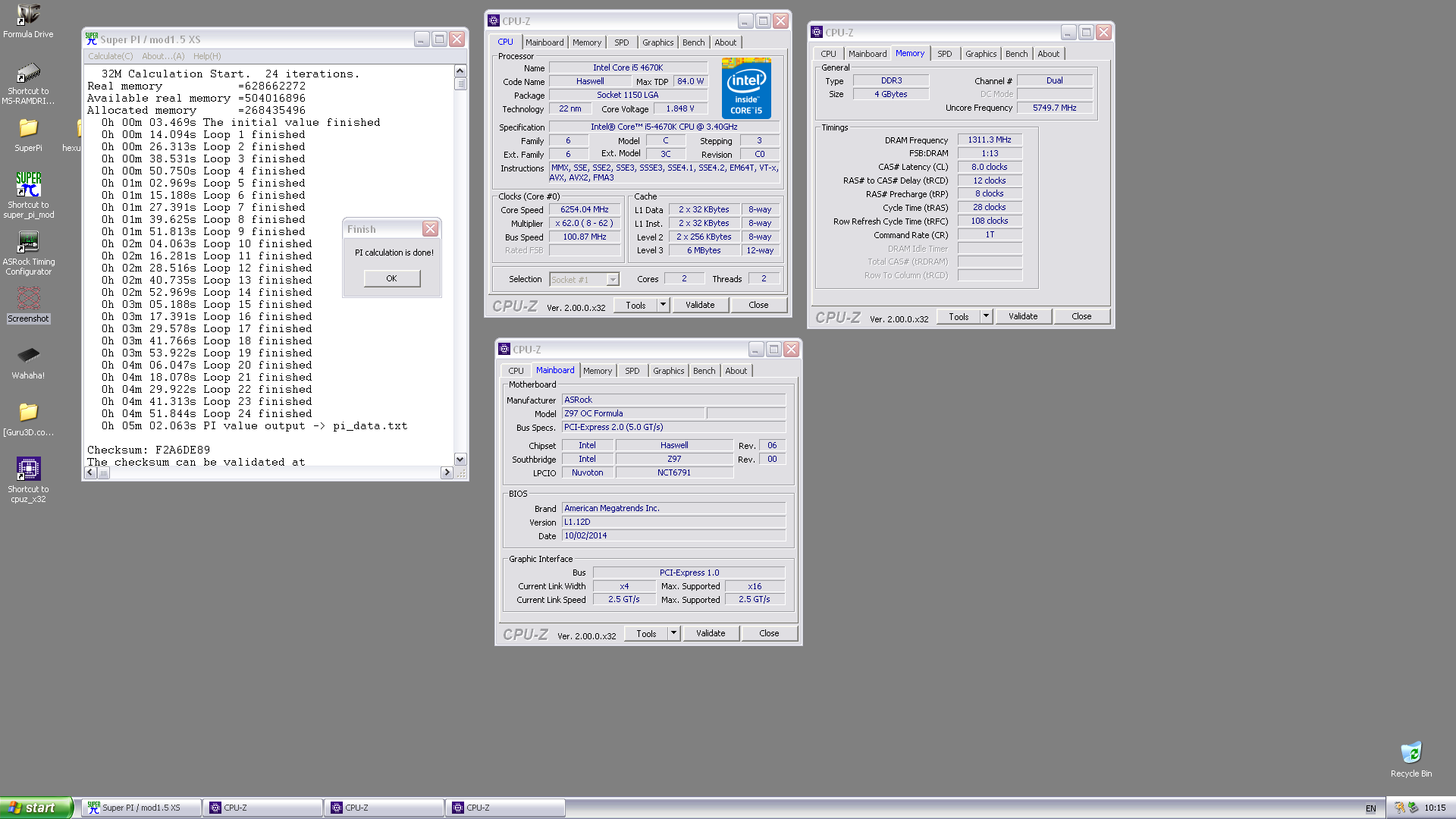Click Super PI vertical scrollbar down arrow
The width and height of the screenshot is (1456, 819).
460,459
